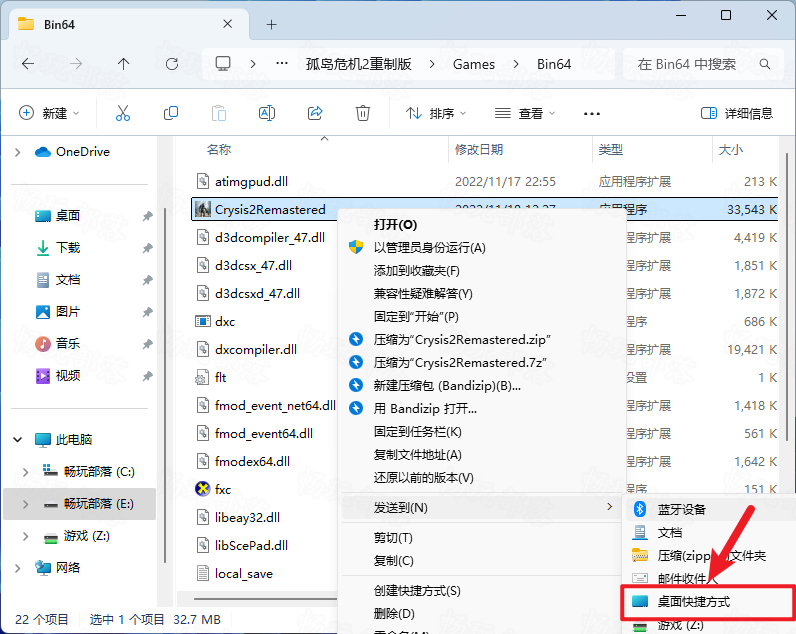Refresh the Bin64 folder view
The width and height of the screenshot is (796, 634).
click(x=172, y=64)
